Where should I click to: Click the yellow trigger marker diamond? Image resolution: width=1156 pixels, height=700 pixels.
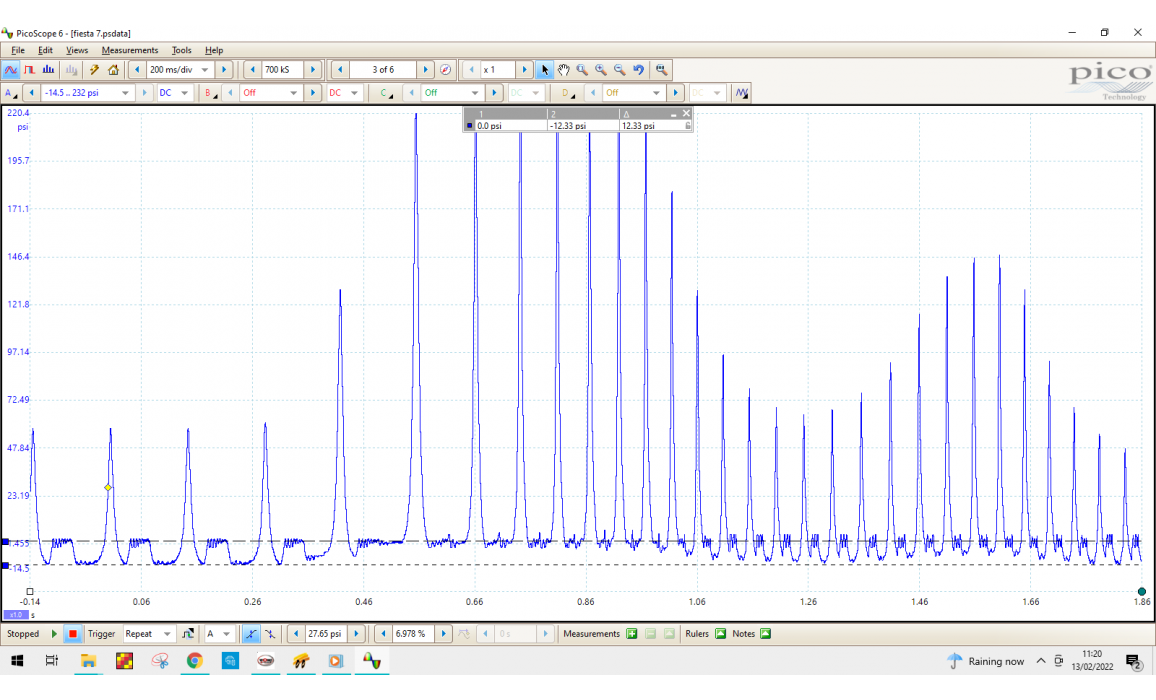pyautogui.click(x=108, y=488)
